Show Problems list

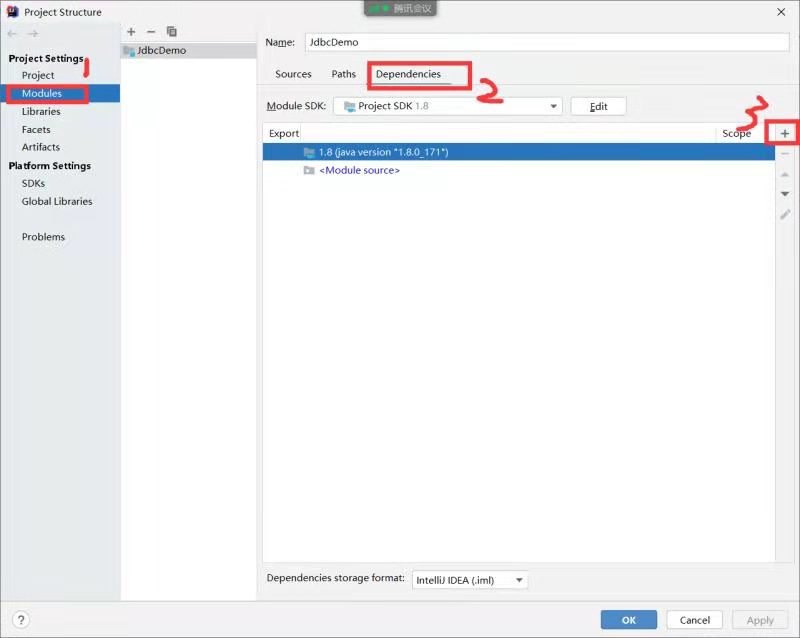pyautogui.click(x=43, y=237)
